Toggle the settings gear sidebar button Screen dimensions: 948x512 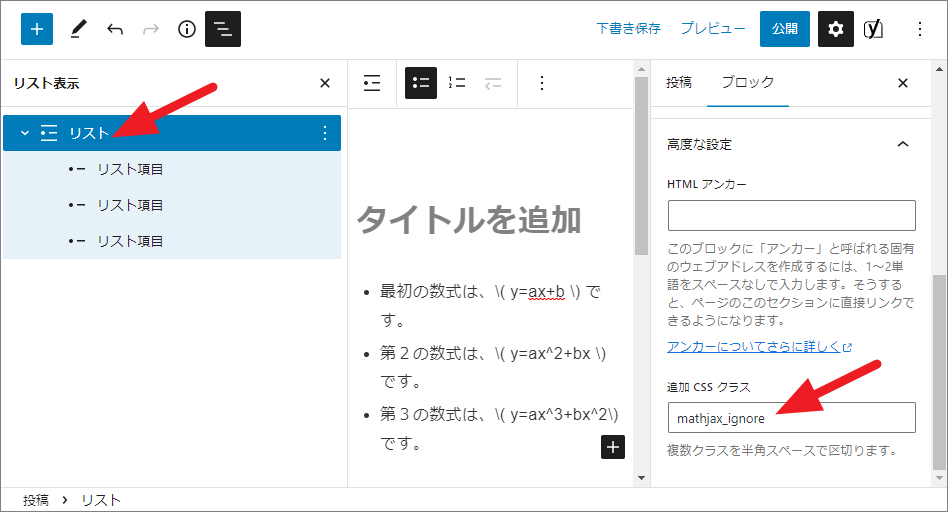click(836, 29)
